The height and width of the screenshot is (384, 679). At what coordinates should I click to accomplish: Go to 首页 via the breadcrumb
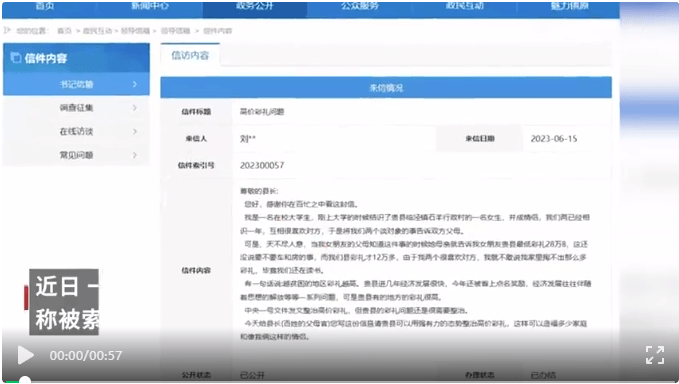[64, 31]
